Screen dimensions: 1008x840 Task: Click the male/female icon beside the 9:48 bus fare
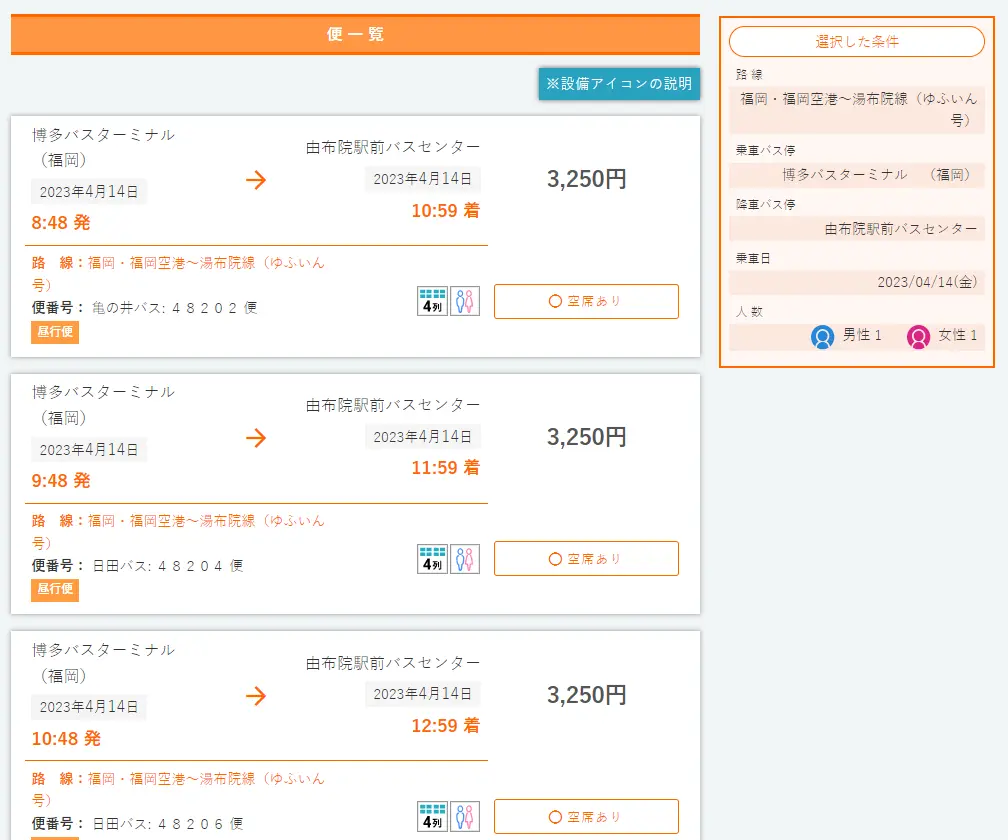click(x=463, y=558)
